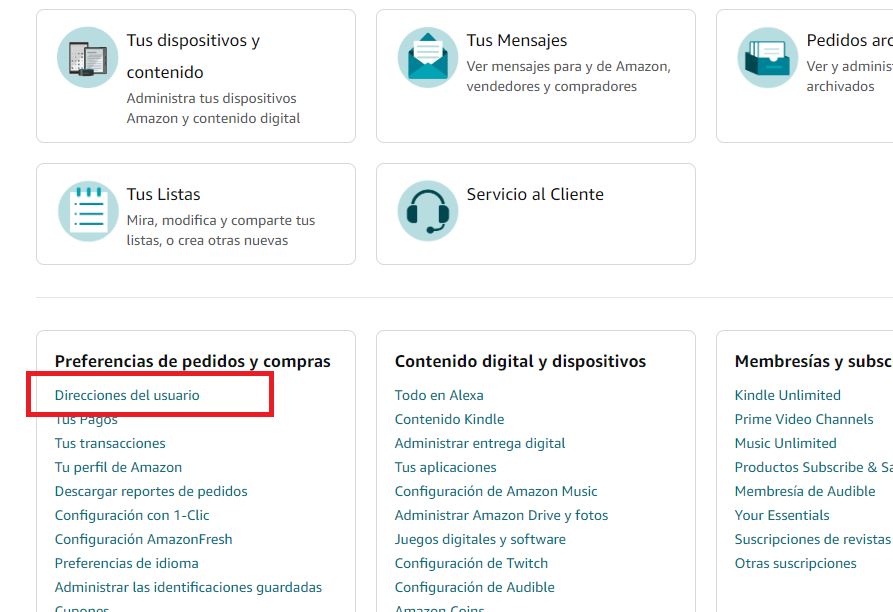Open the Tus dispositivos y contenido card title

click(x=193, y=56)
